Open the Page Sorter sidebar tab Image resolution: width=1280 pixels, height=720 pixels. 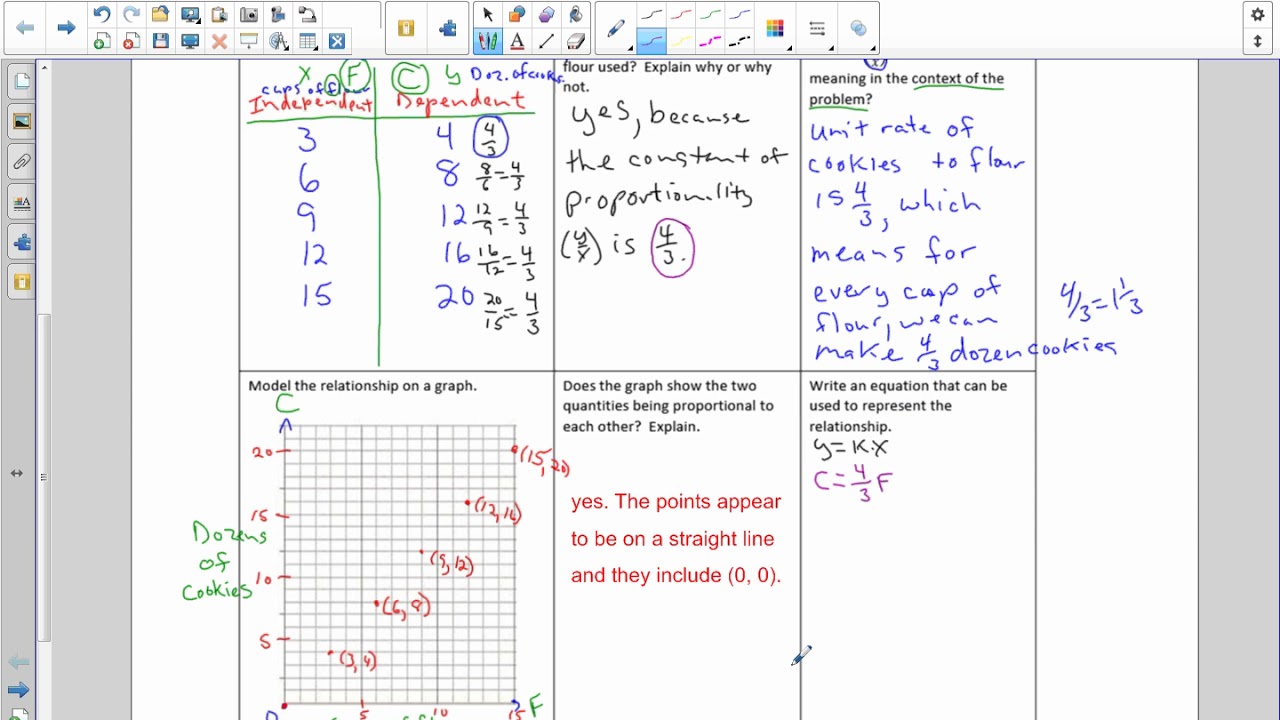[22, 81]
